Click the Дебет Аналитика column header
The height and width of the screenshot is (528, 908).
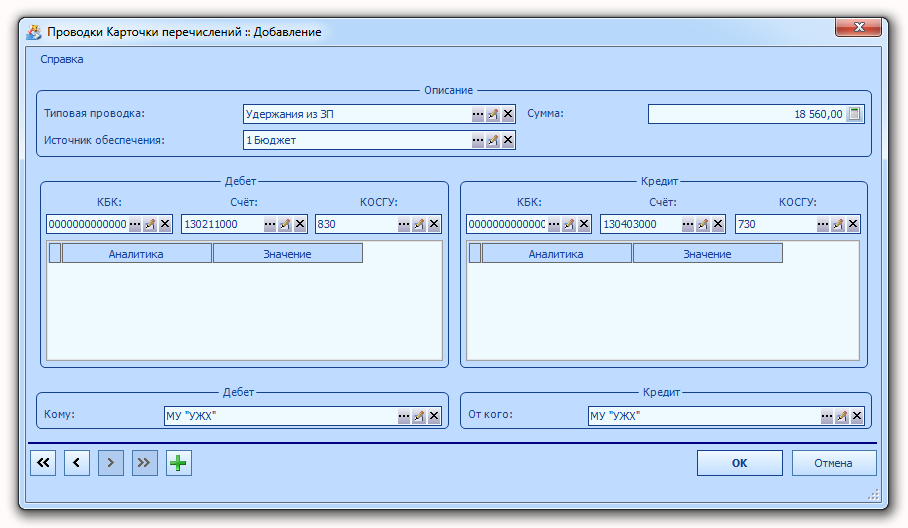[x=136, y=254]
